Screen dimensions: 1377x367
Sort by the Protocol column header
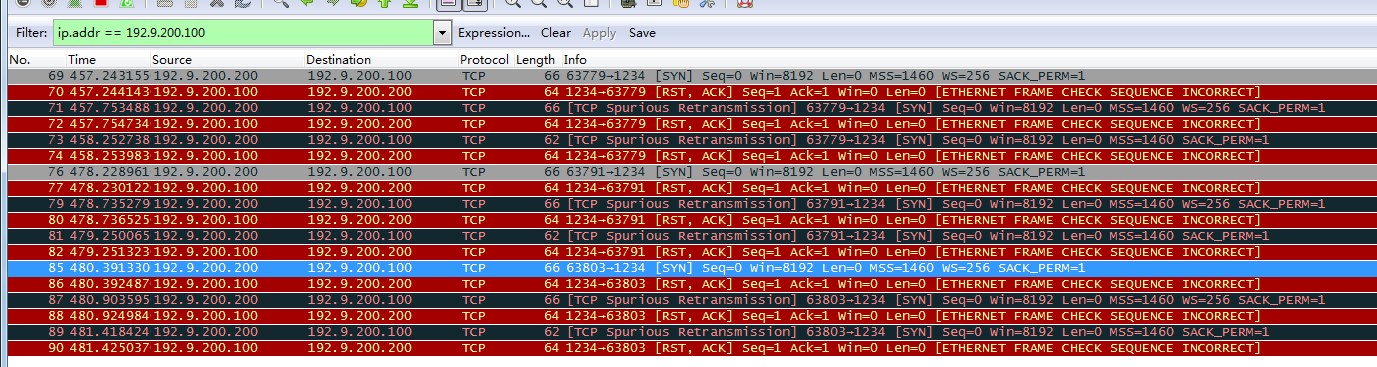click(485, 60)
